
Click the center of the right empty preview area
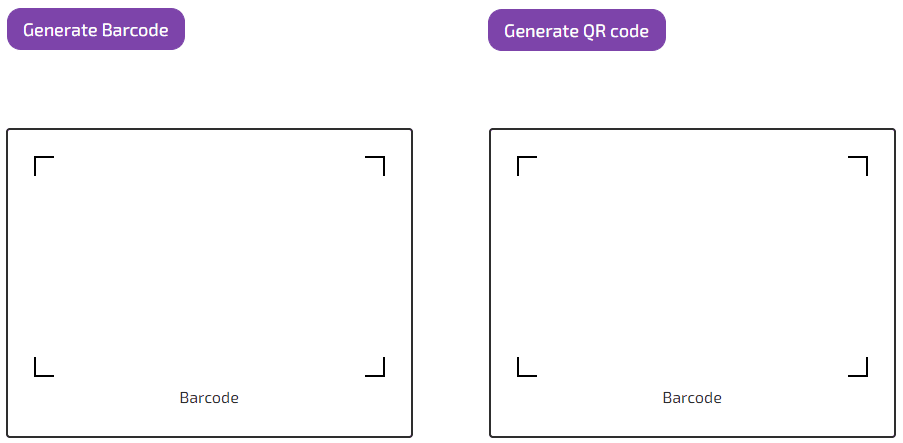click(x=692, y=266)
